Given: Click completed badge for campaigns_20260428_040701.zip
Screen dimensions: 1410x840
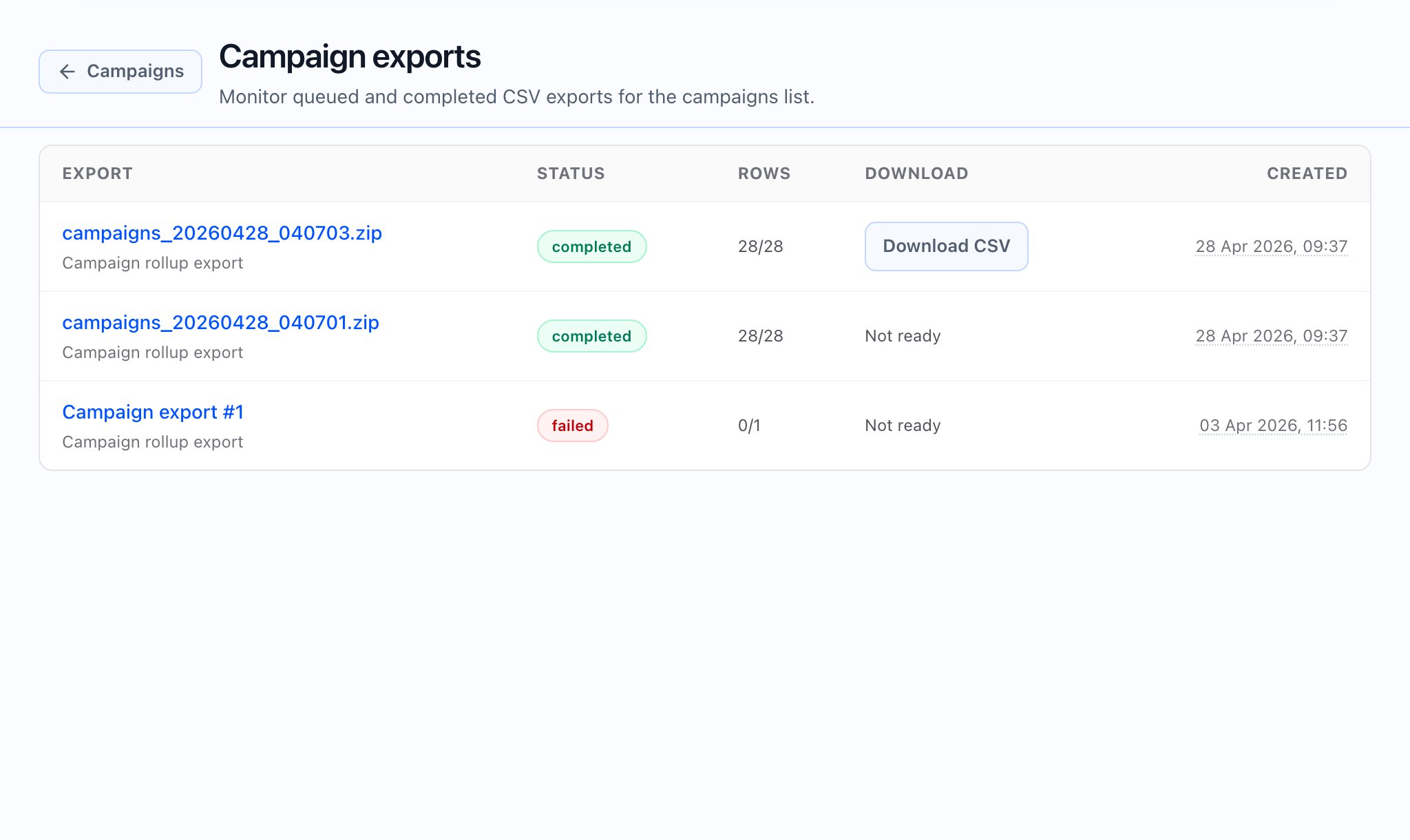Looking at the screenshot, I should pyautogui.click(x=591, y=336).
